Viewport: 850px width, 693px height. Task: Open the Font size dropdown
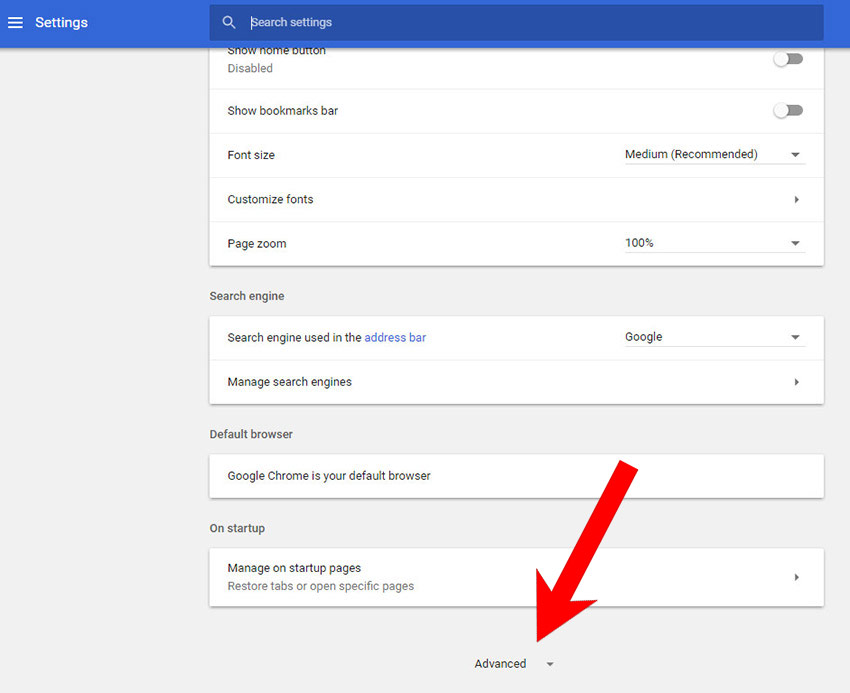pyautogui.click(x=714, y=155)
